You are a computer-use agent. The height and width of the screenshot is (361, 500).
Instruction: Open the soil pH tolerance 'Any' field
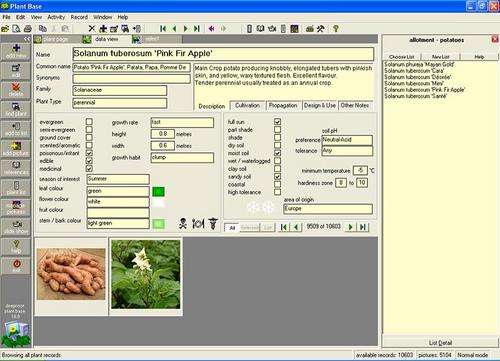pos(347,151)
